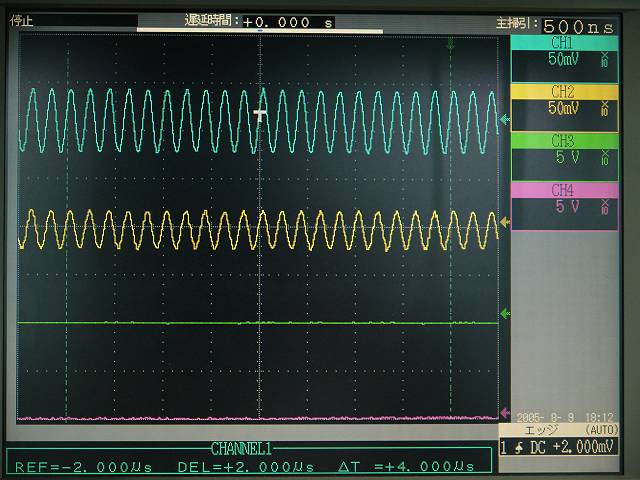Click the white trigger position T marker
Viewport: 640px width, 480px height.
261,116
